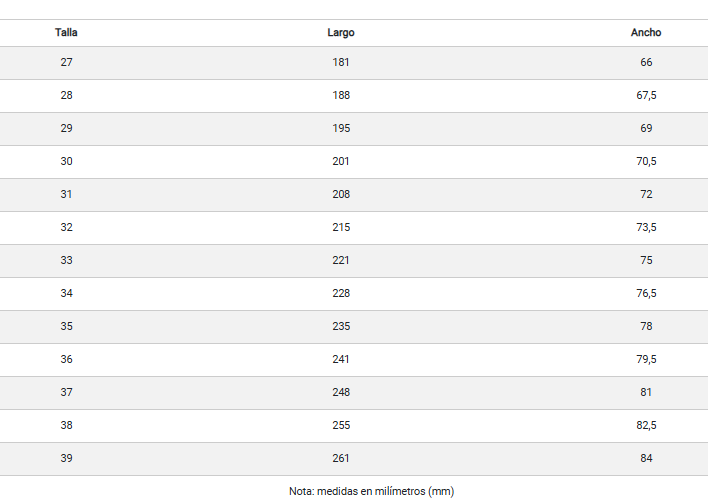Click the Talla column header
The image size is (708, 502).
point(66,33)
